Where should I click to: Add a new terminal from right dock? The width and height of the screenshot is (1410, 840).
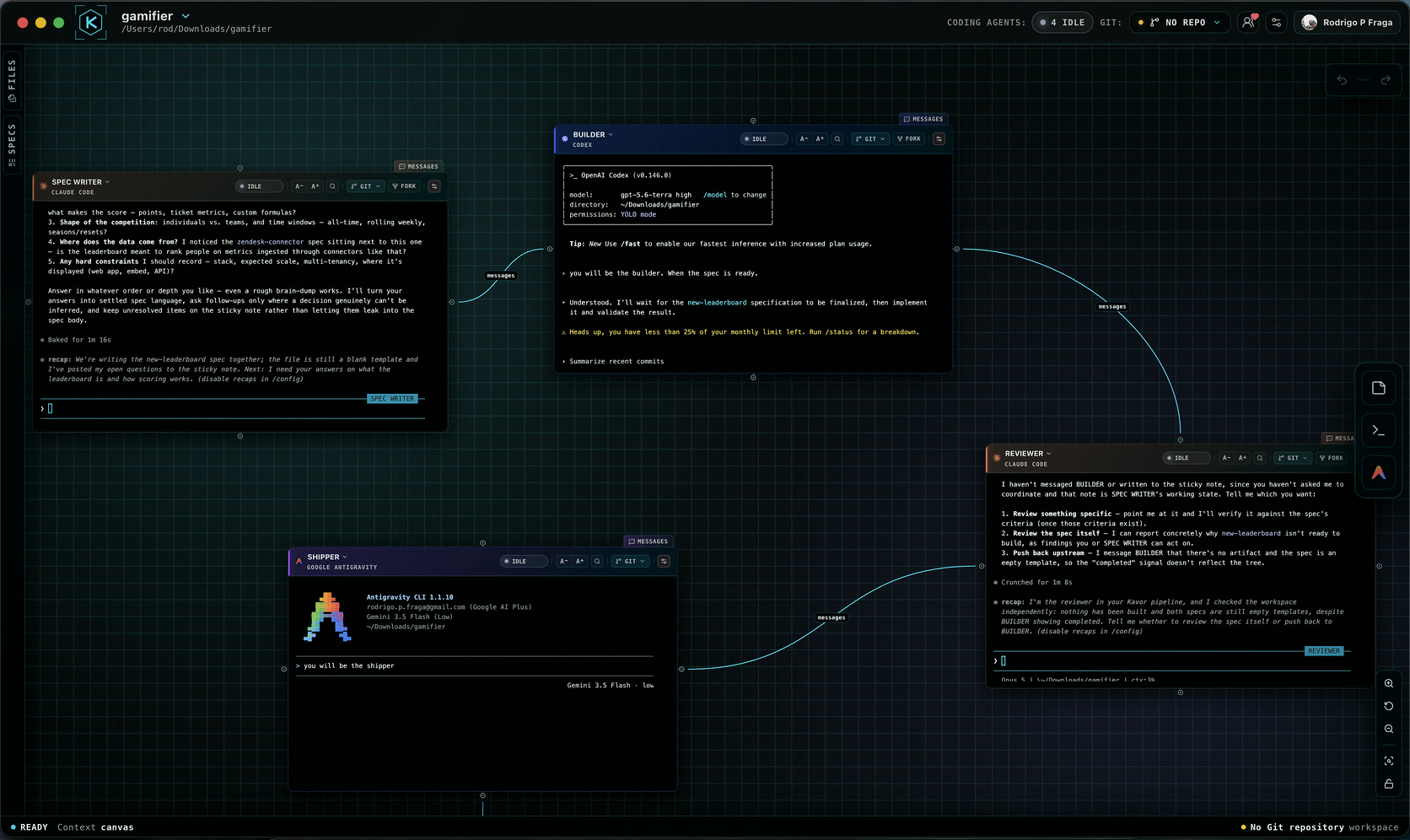[x=1379, y=430]
